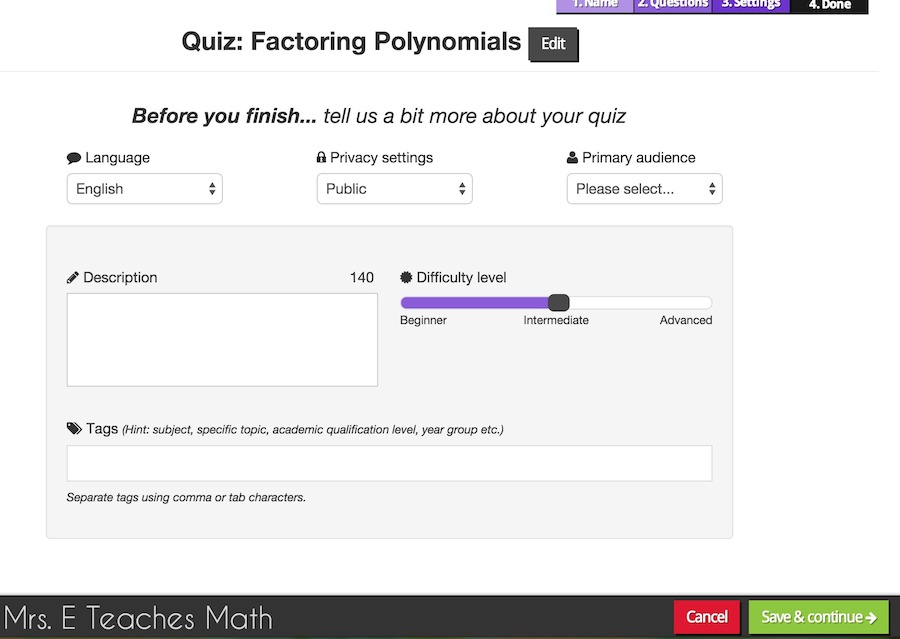Go to the 1. Name step tab

pos(595,5)
